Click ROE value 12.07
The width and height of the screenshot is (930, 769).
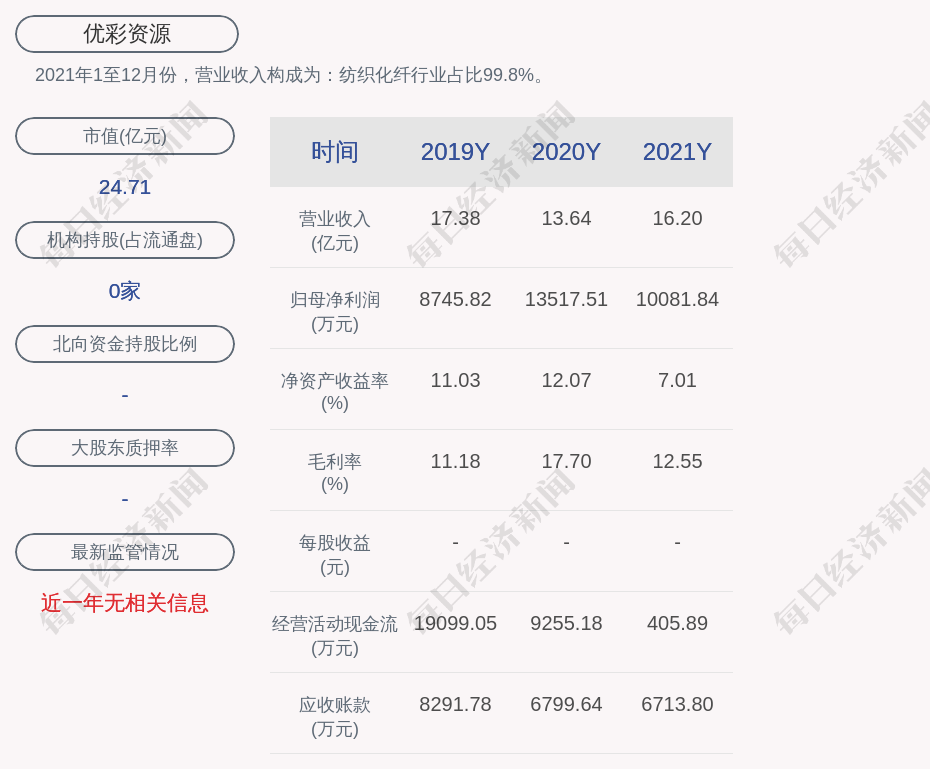pos(566,380)
